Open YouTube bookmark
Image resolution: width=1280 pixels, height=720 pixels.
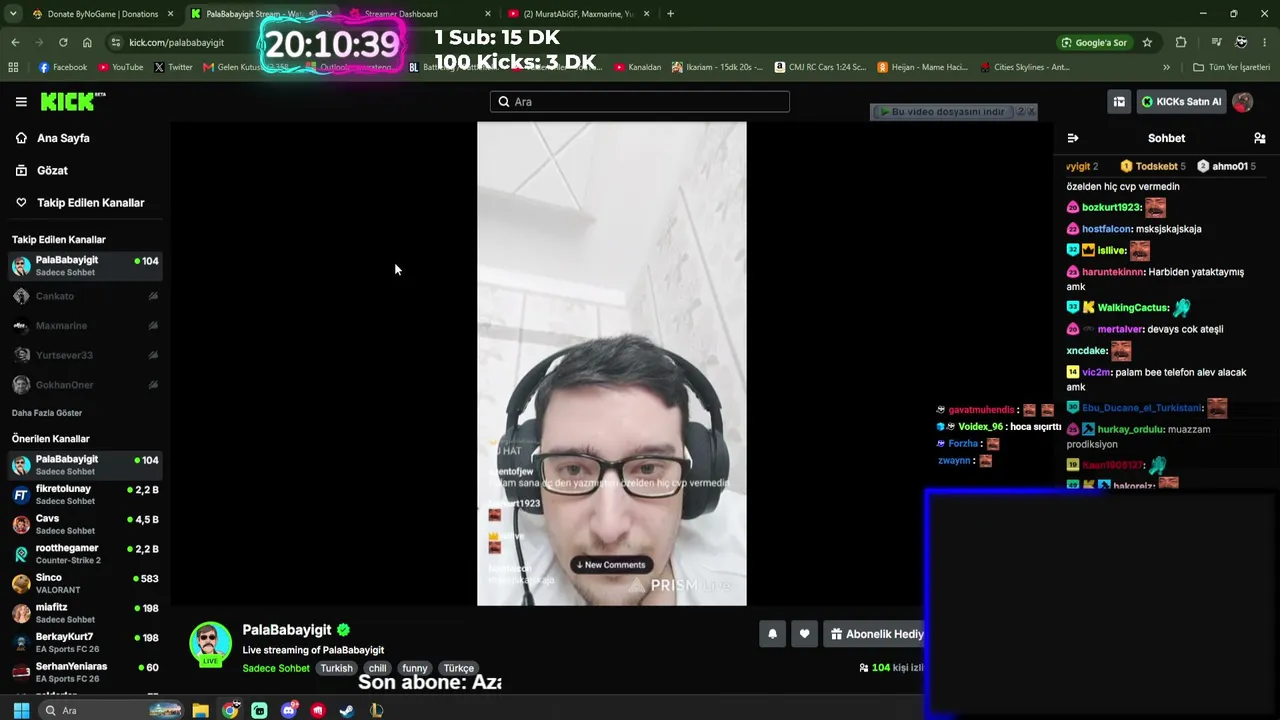point(120,67)
